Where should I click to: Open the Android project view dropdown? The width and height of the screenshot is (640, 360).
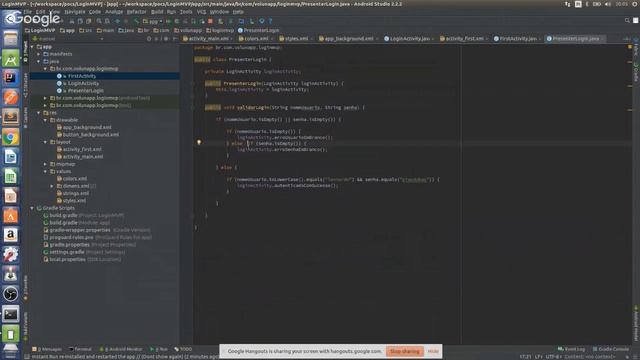pos(68,39)
